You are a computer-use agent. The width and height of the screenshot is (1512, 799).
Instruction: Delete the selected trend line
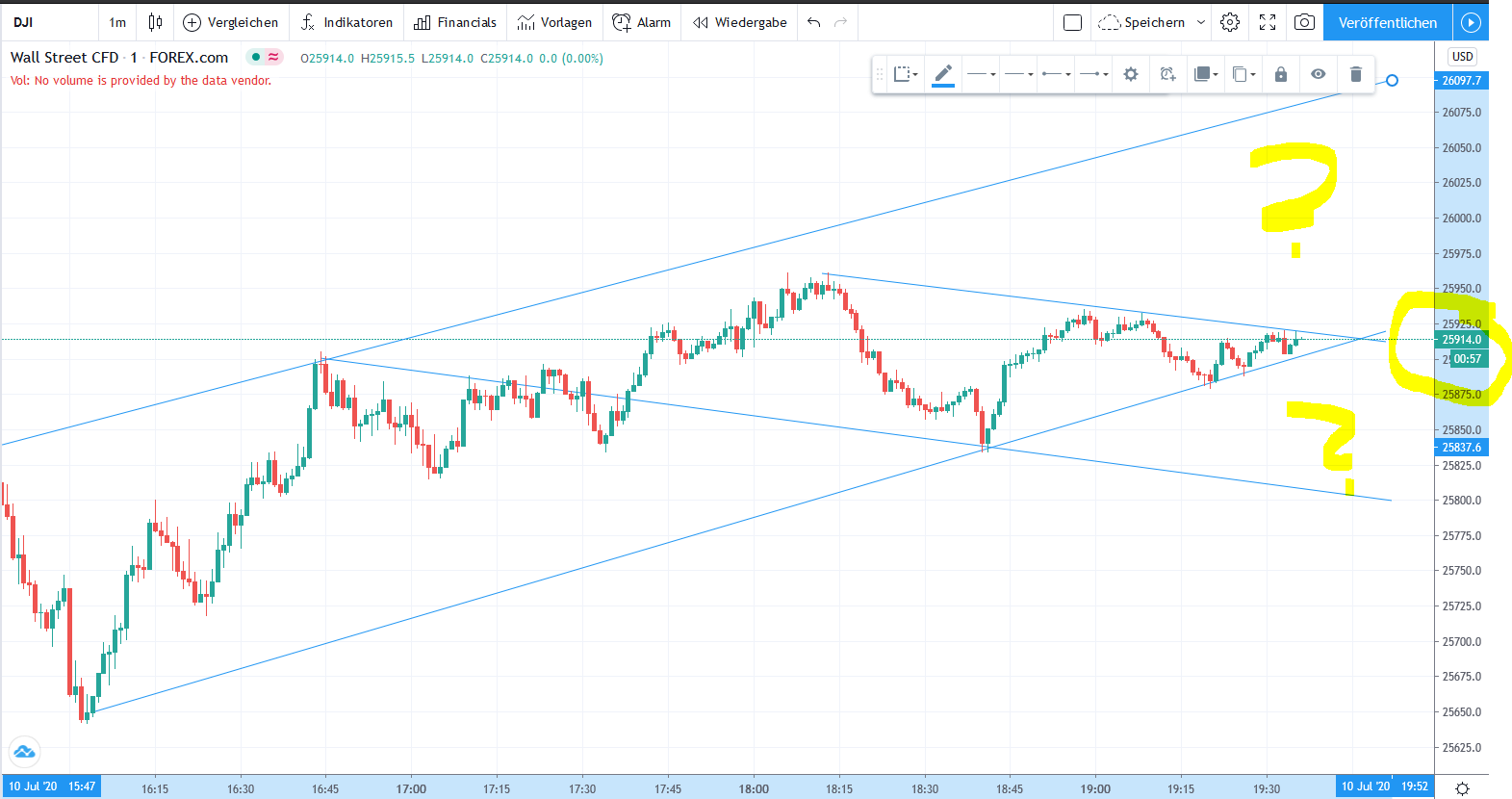click(1355, 74)
